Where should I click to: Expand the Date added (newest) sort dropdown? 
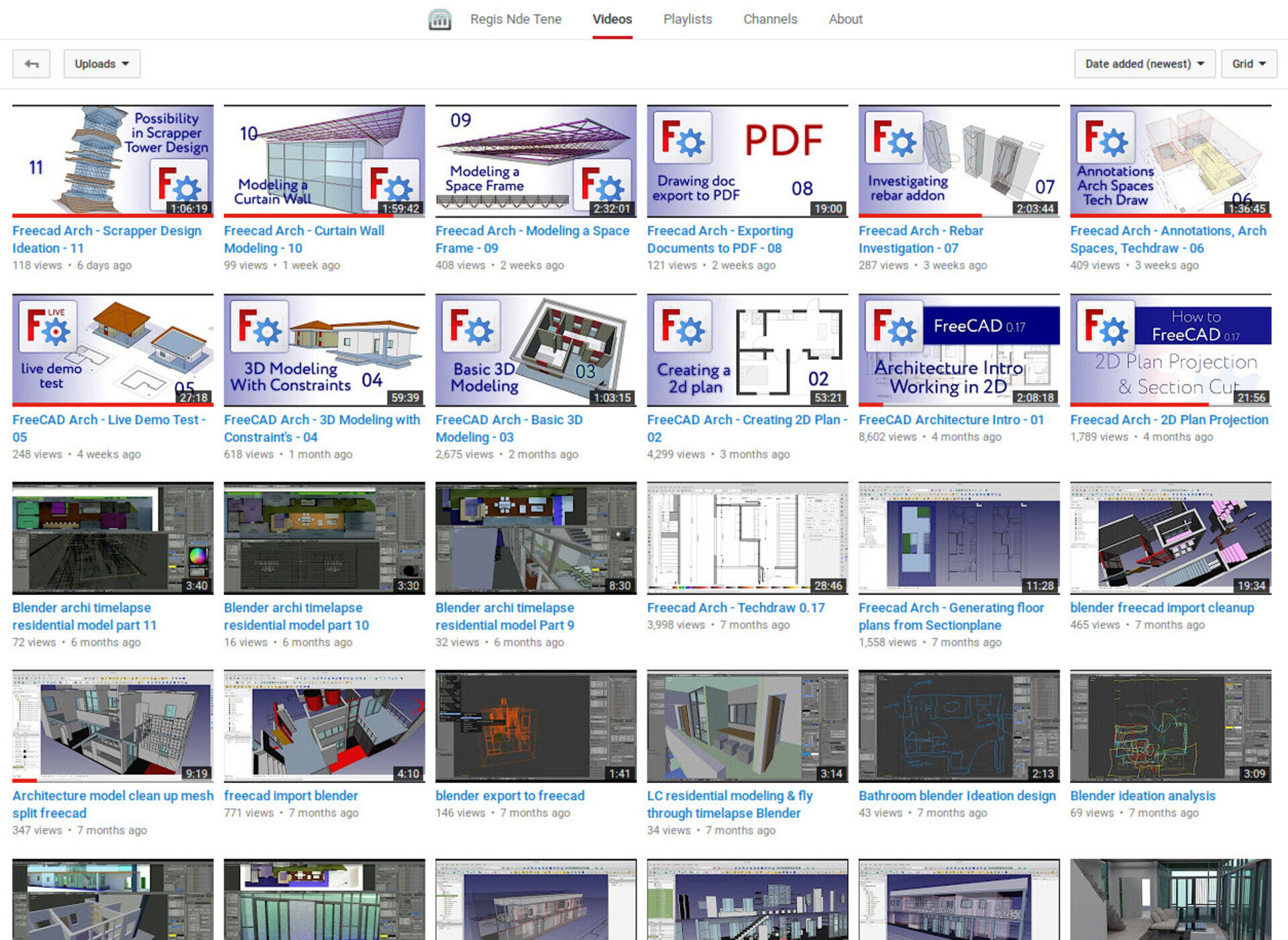1144,64
